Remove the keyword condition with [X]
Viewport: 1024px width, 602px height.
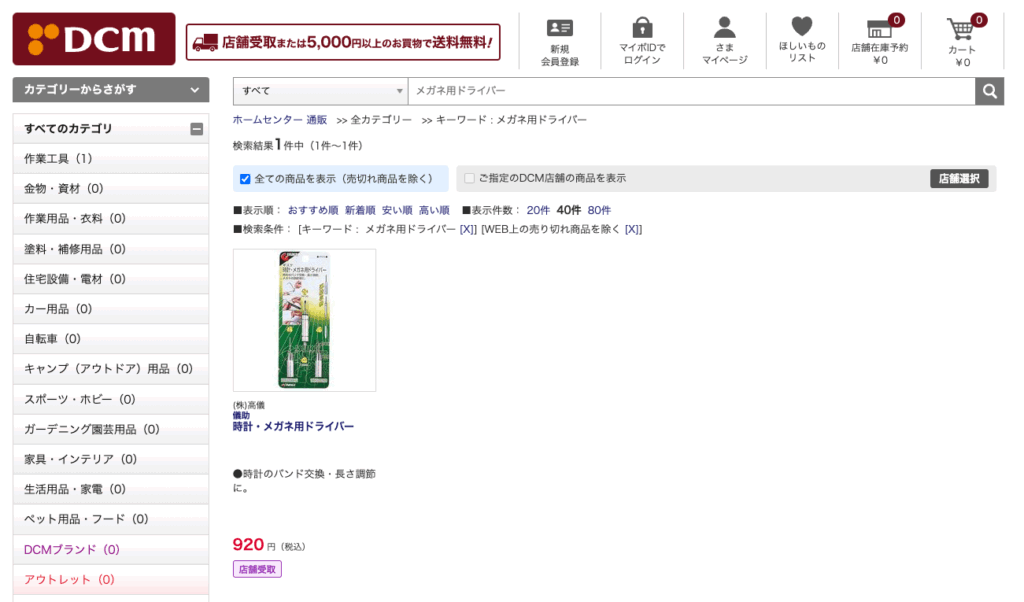click(x=468, y=229)
